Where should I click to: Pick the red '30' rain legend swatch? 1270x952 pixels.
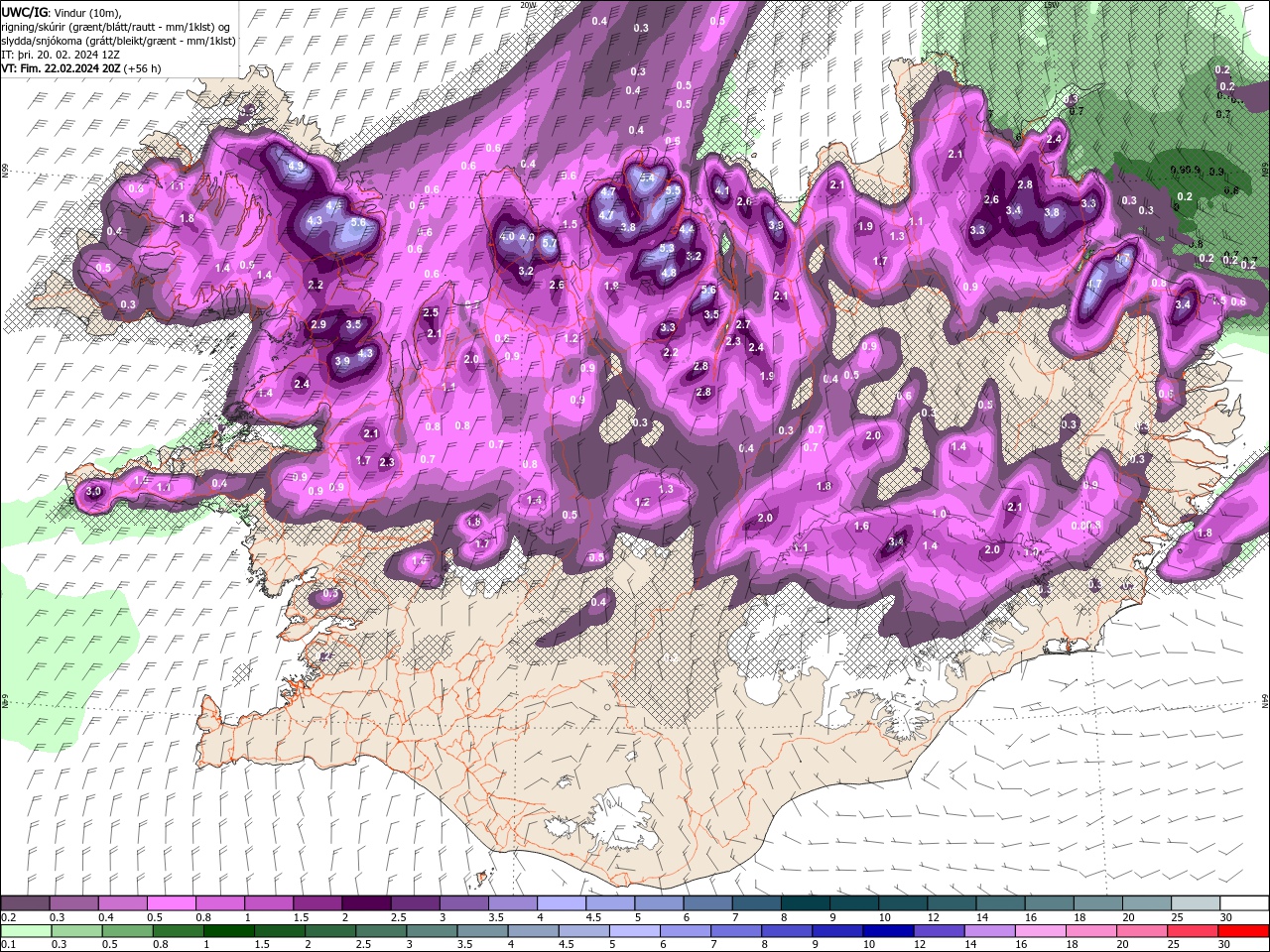(x=1242, y=931)
